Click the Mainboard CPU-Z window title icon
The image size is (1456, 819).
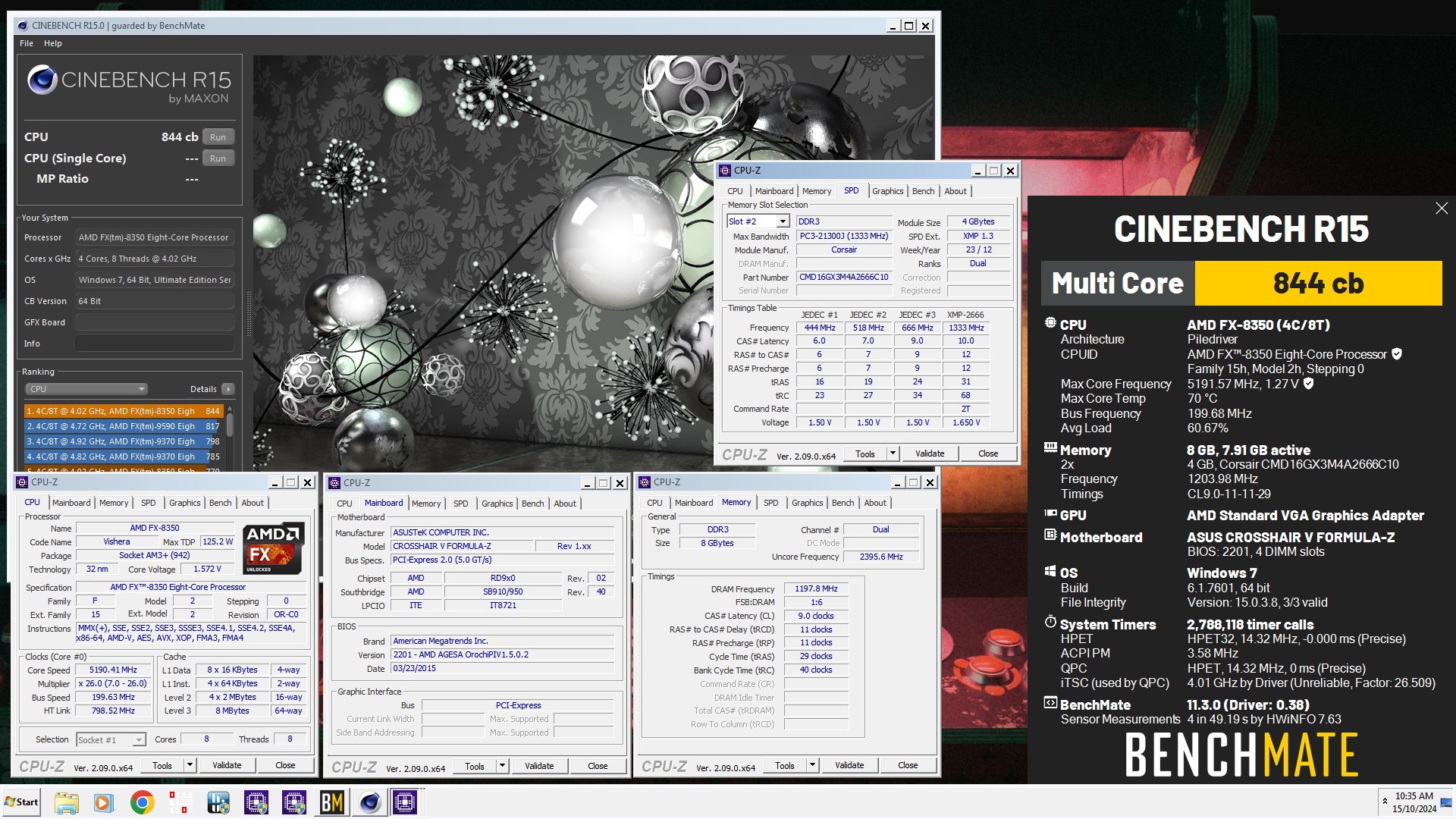[x=334, y=483]
